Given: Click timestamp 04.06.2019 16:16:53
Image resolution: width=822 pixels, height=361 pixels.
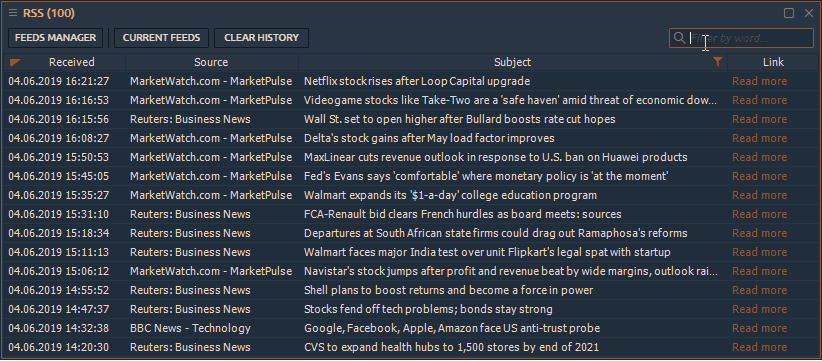Looking at the screenshot, I should [x=59, y=100].
